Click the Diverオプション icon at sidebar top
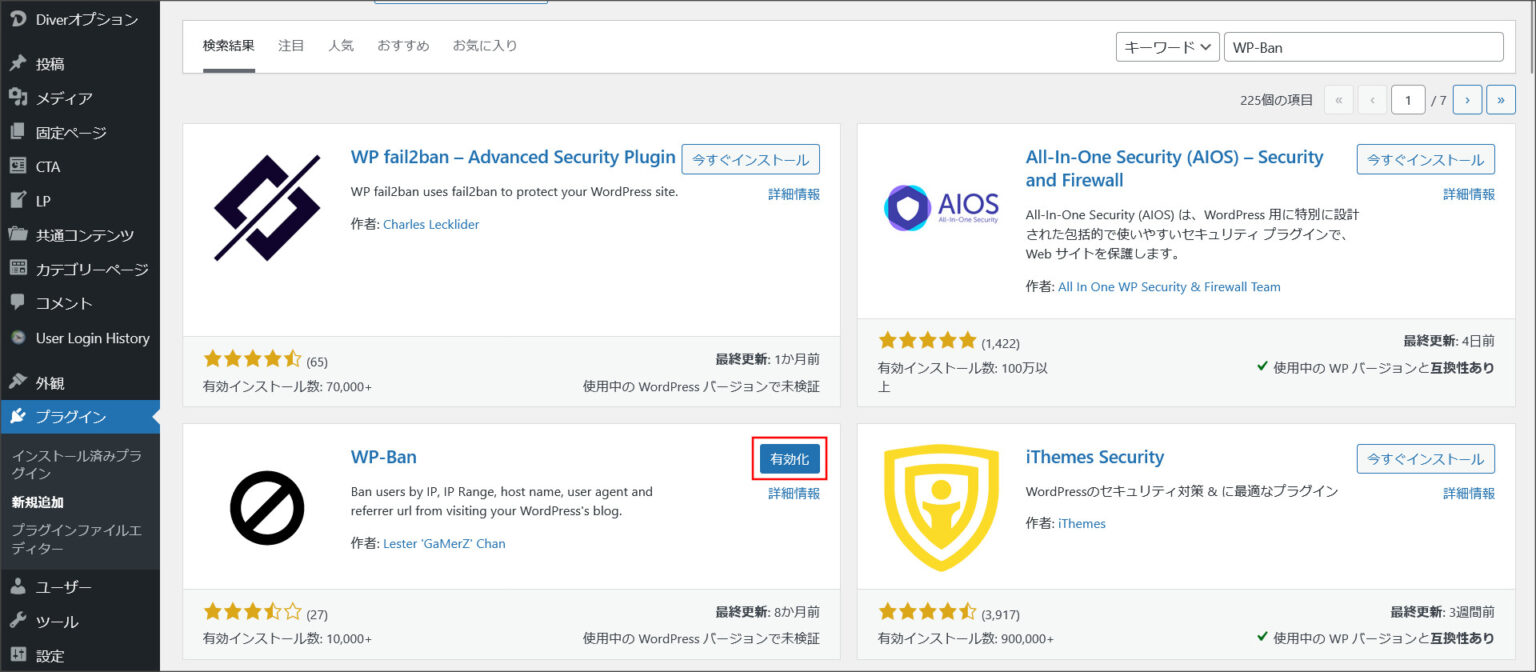 pyautogui.click(x=18, y=17)
